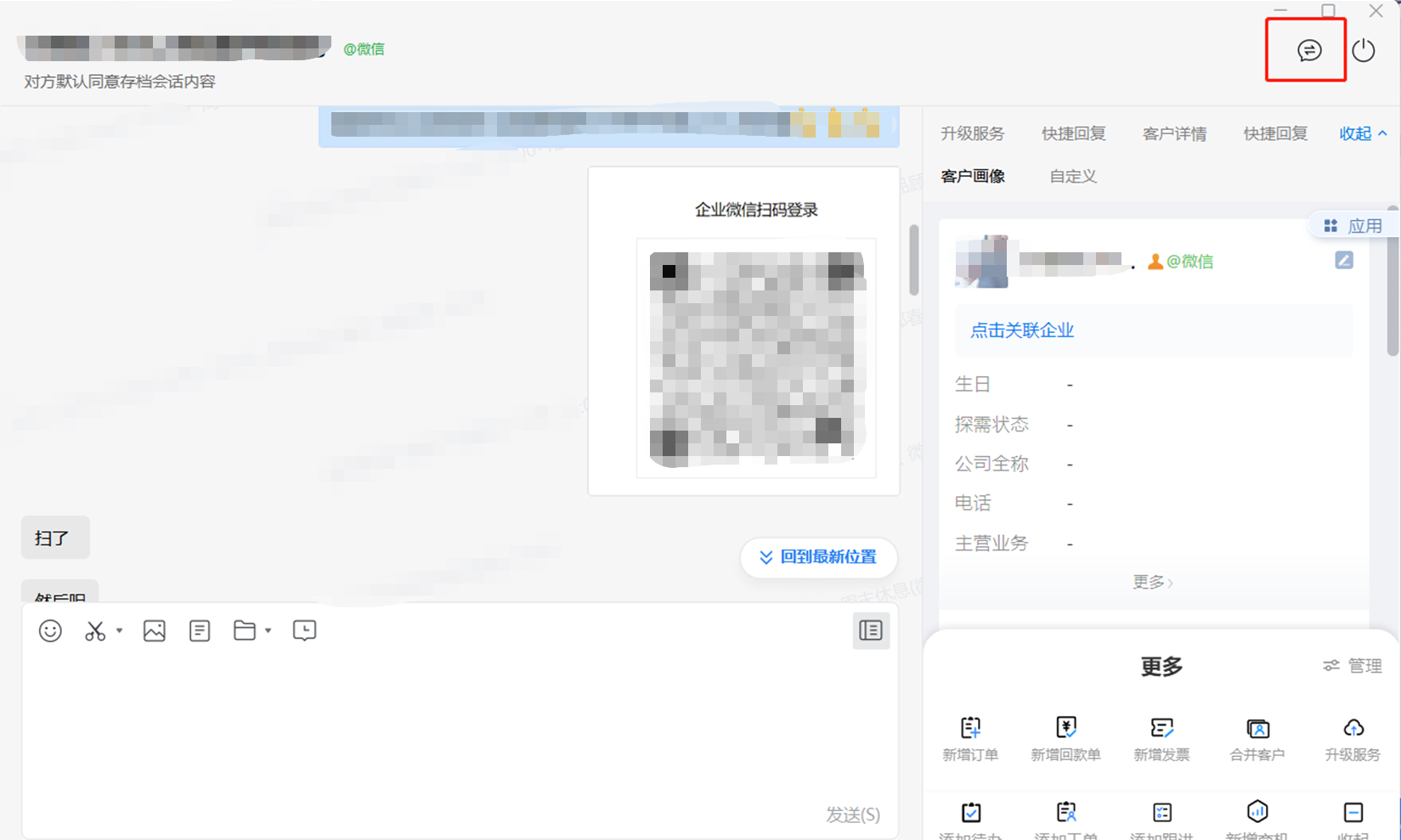The image size is (1401, 840).
Task: Open the quick reply text icon
Action: coord(200,630)
